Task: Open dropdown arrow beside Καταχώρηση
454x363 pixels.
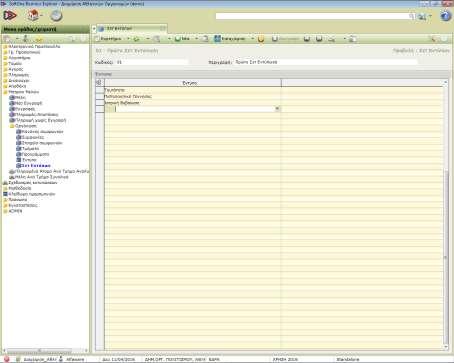Action: pyautogui.click(x=252, y=39)
